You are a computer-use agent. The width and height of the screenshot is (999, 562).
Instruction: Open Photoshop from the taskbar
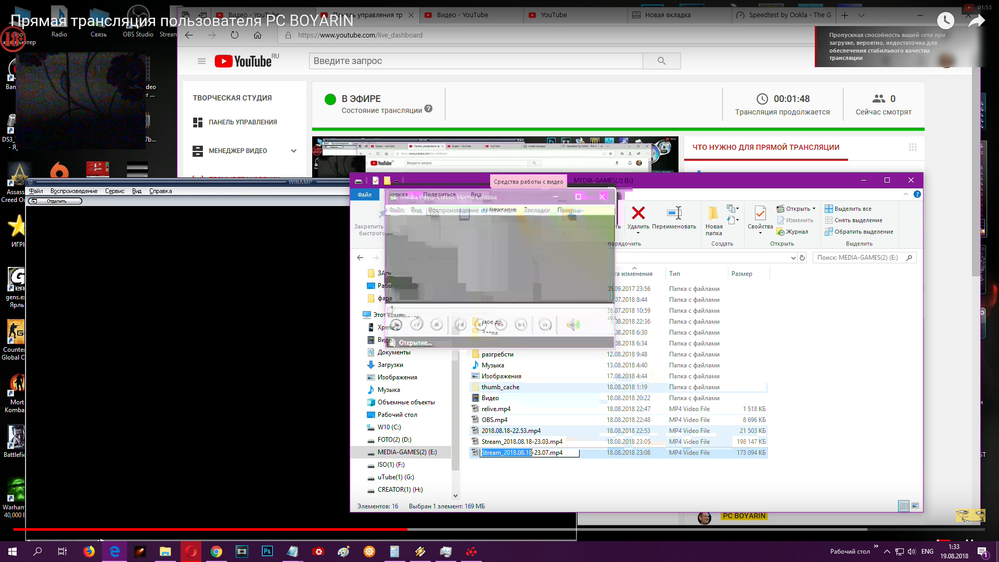[267, 551]
